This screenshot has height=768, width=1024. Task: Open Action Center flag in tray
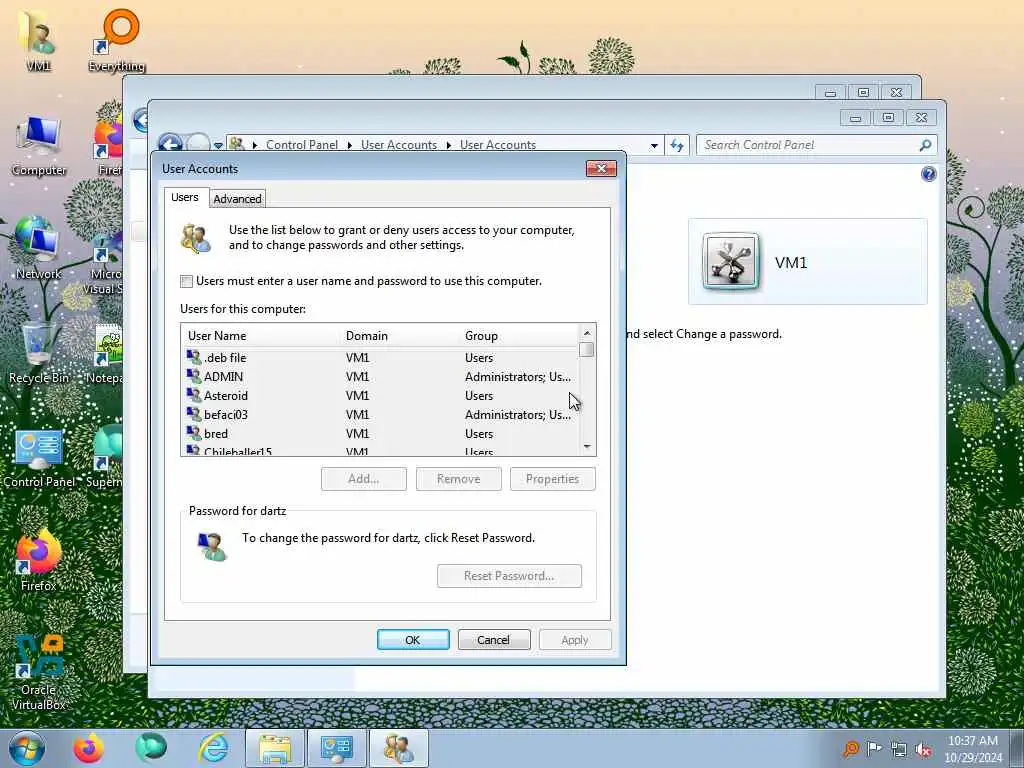pyautogui.click(x=874, y=749)
